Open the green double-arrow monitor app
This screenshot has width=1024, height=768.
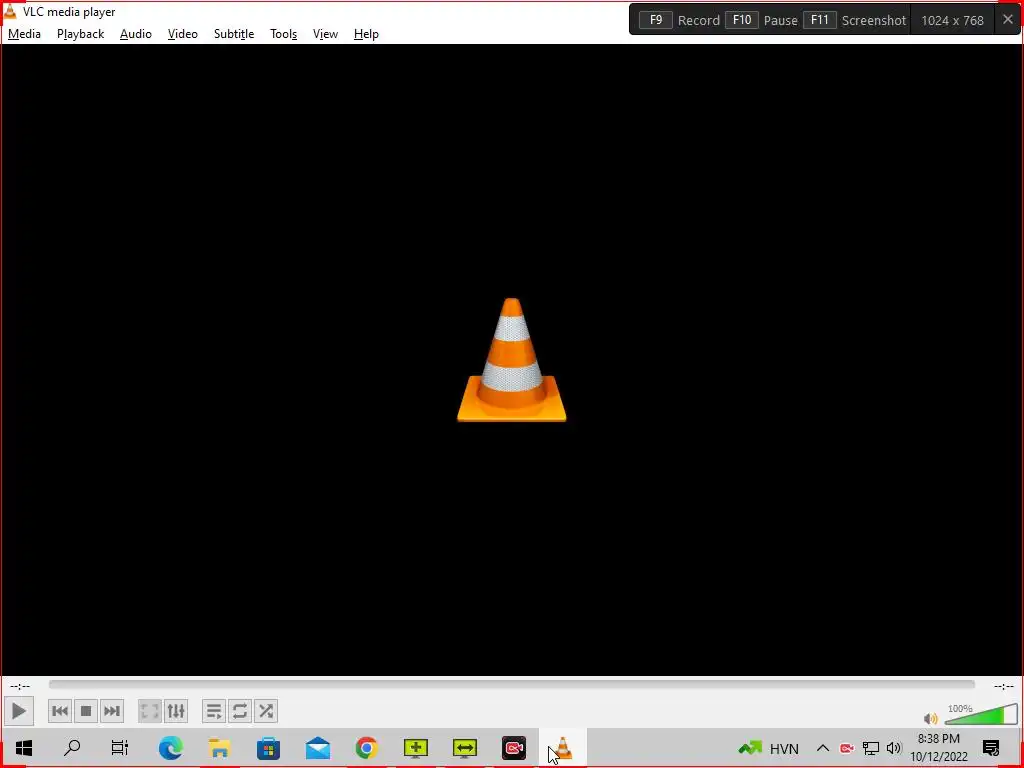point(464,748)
